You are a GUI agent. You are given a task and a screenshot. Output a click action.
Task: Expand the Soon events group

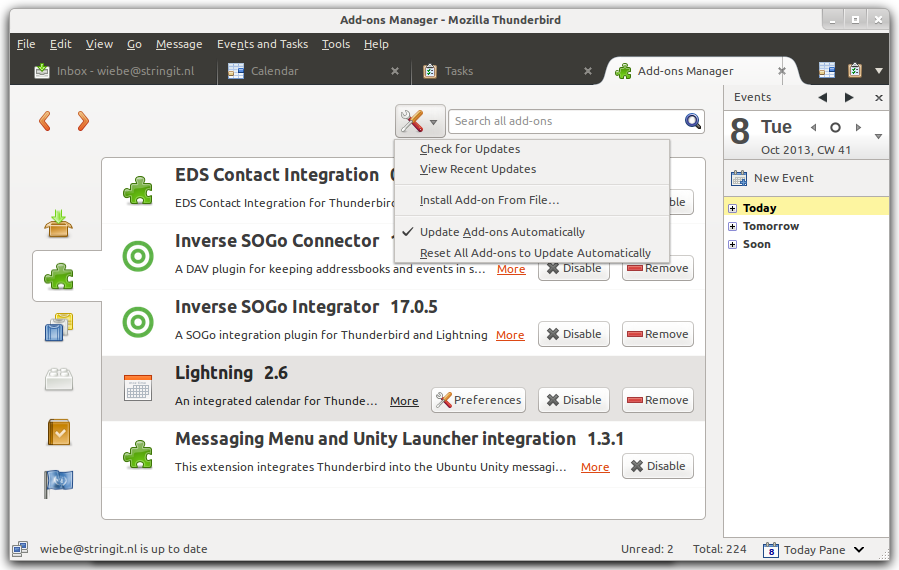[x=733, y=244]
